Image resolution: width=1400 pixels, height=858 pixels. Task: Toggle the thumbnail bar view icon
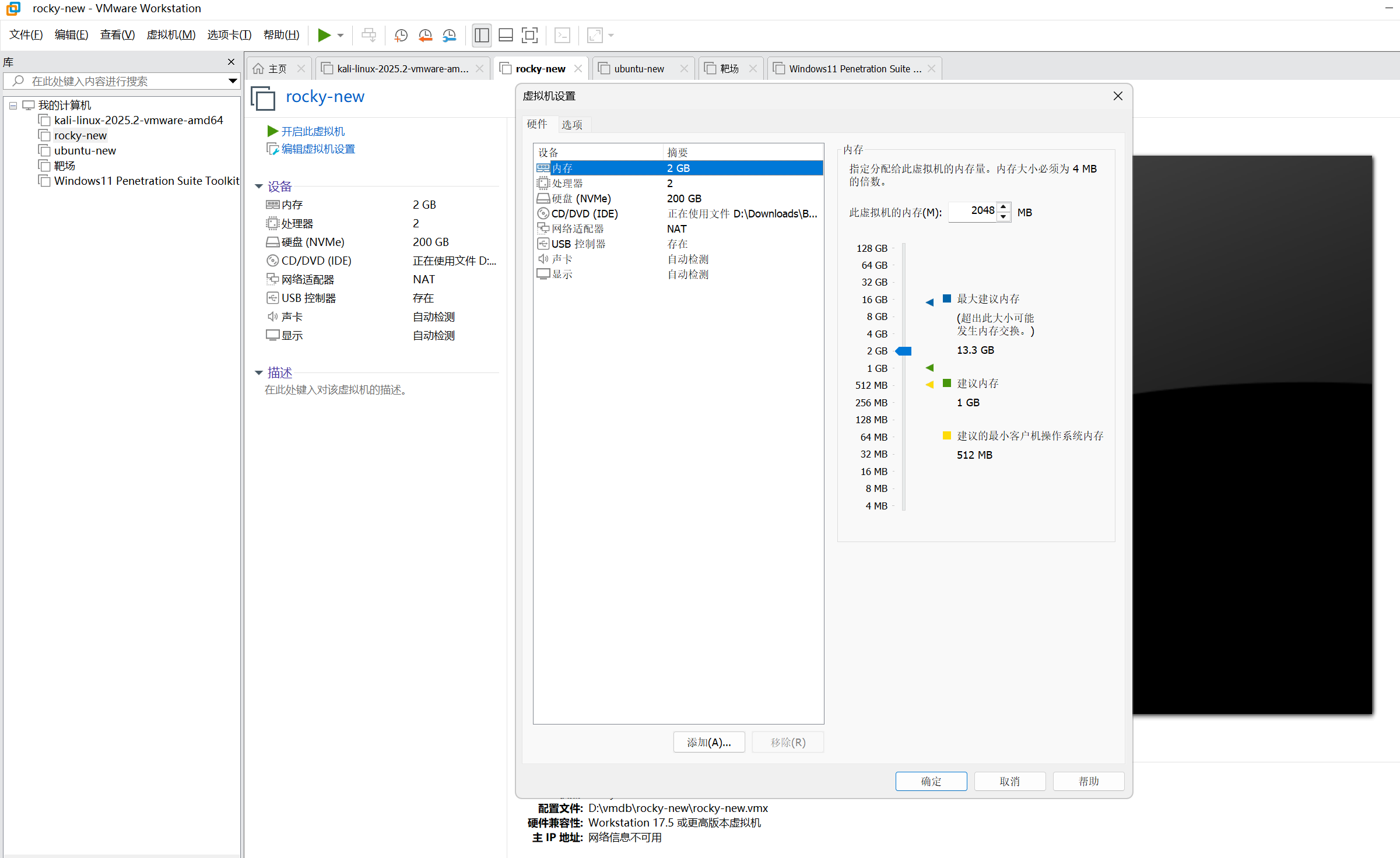pyautogui.click(x=506, y=36)
